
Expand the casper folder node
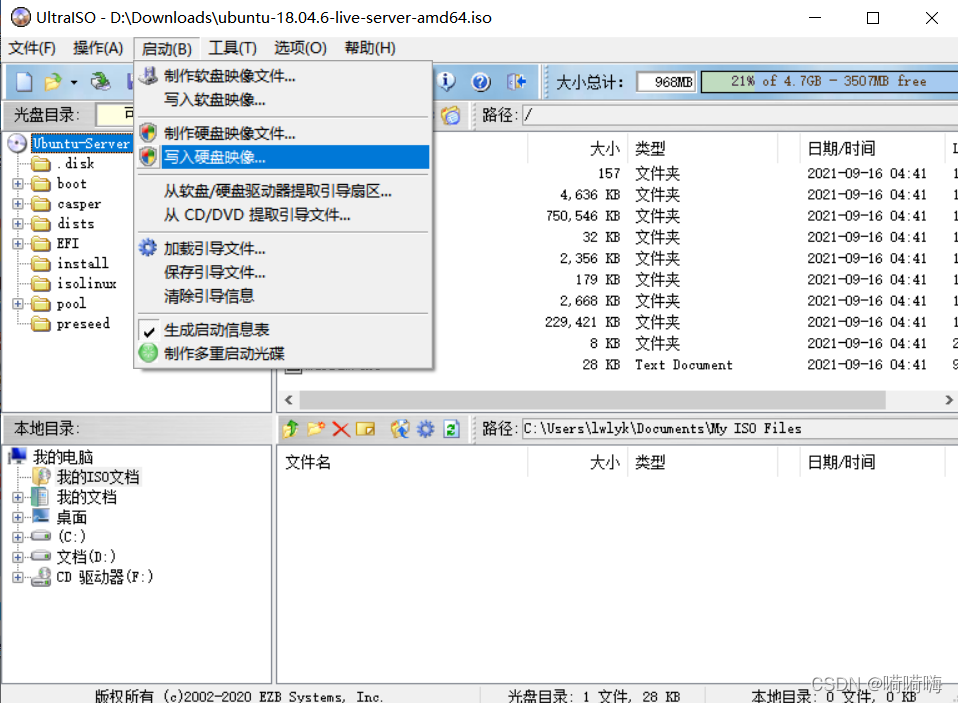click(18, 203)
